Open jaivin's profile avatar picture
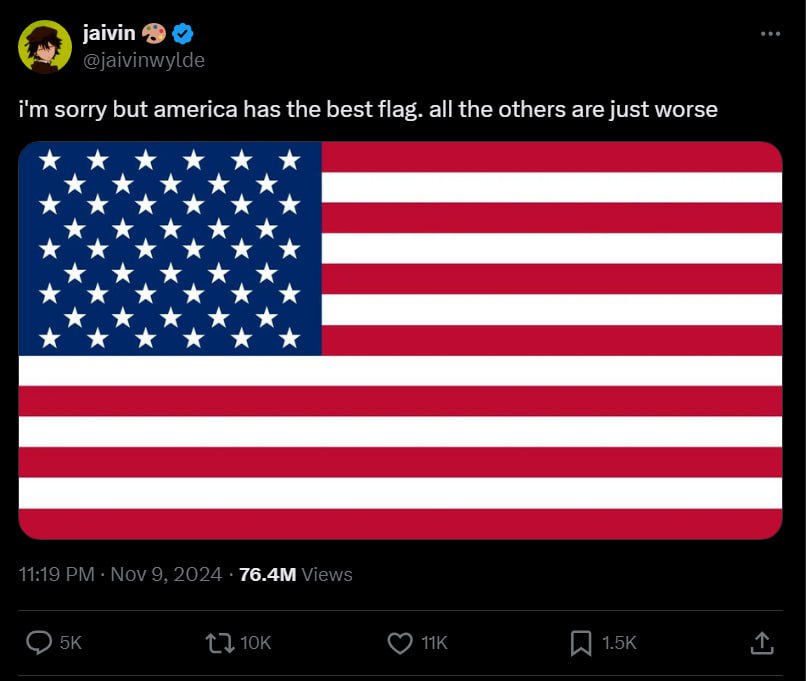806x681 pixels. [x=45, y=47]
